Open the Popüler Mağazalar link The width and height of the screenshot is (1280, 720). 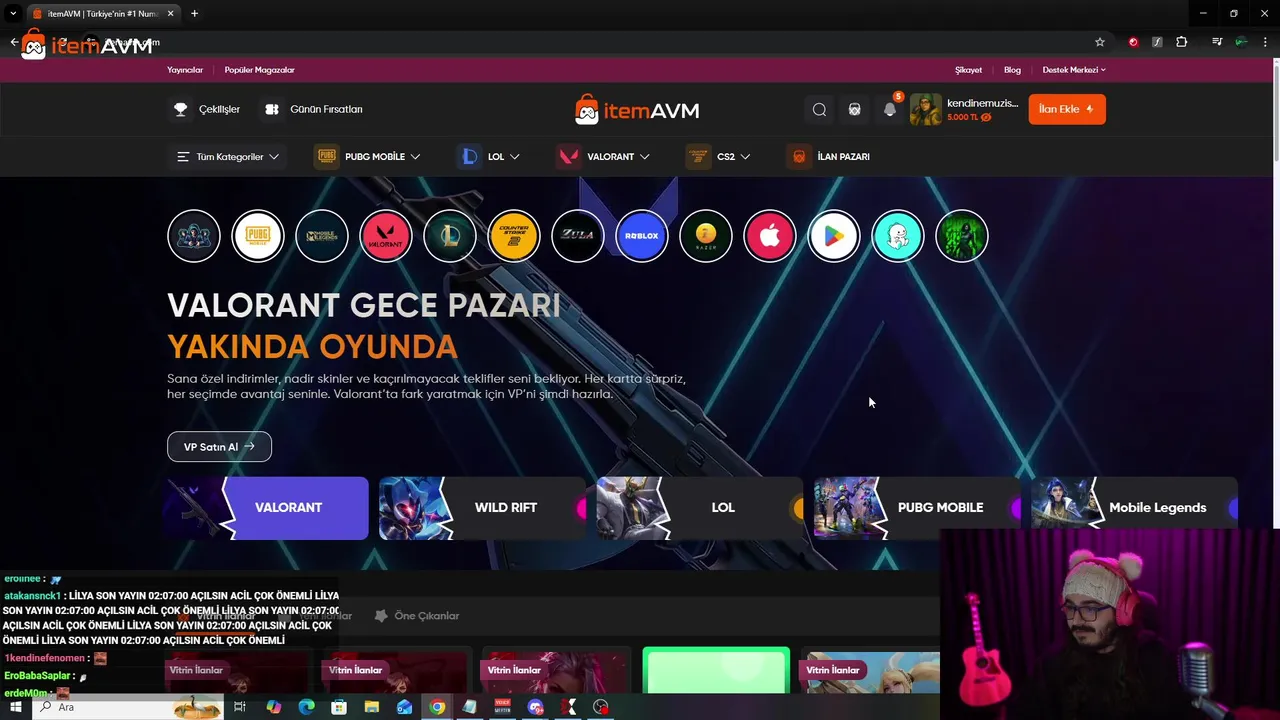(259, 70)
